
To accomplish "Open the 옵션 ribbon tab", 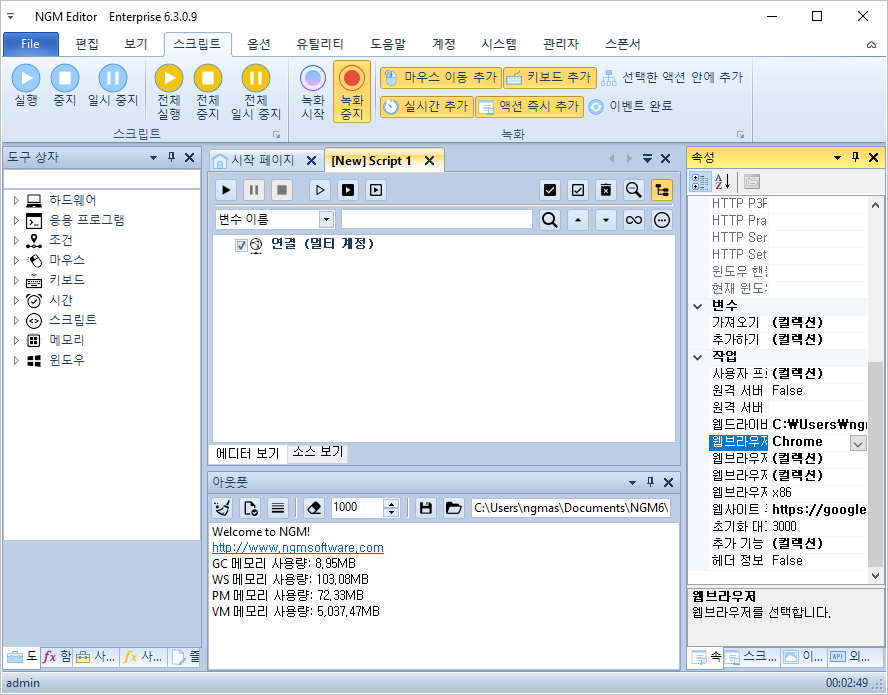I will [x=259, y=44].
